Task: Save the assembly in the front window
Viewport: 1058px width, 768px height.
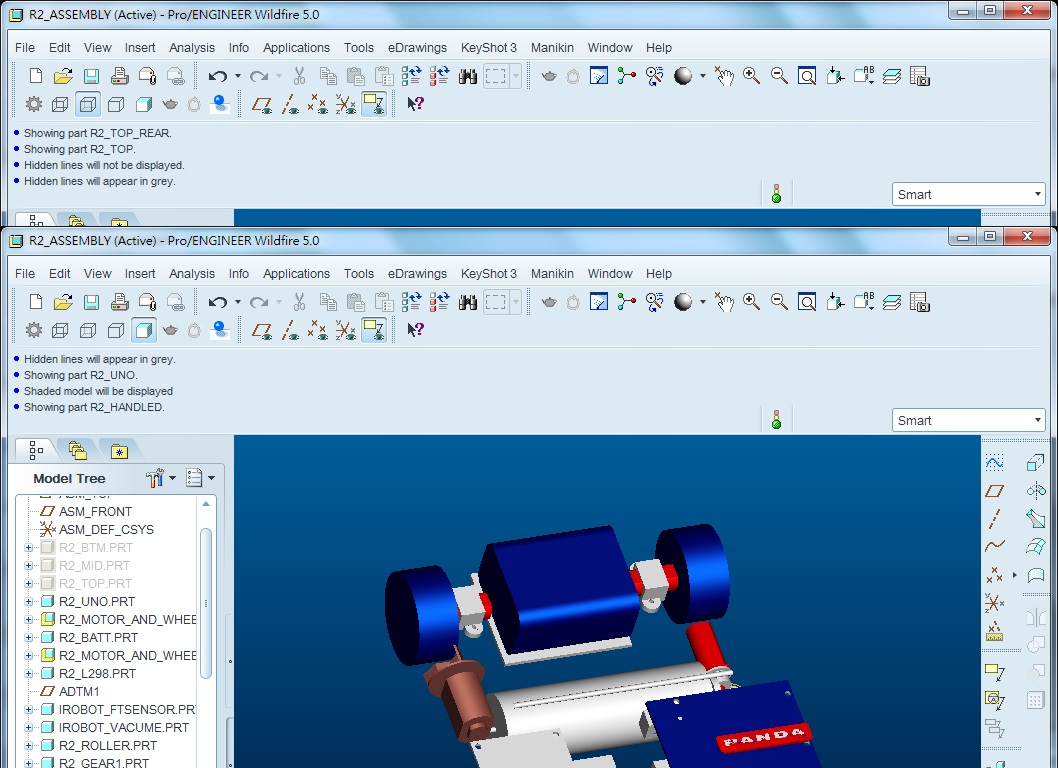Action: (x=91, y=302)
